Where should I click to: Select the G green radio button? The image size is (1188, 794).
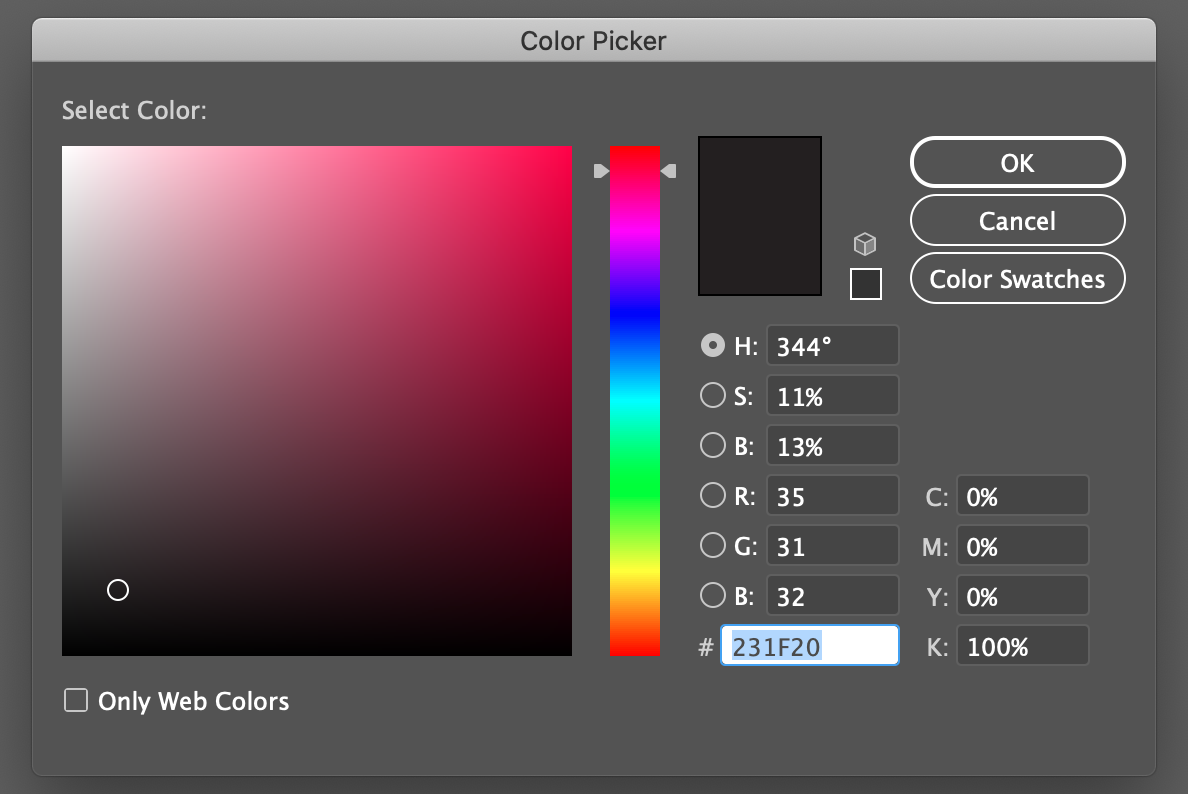point(712,546)
